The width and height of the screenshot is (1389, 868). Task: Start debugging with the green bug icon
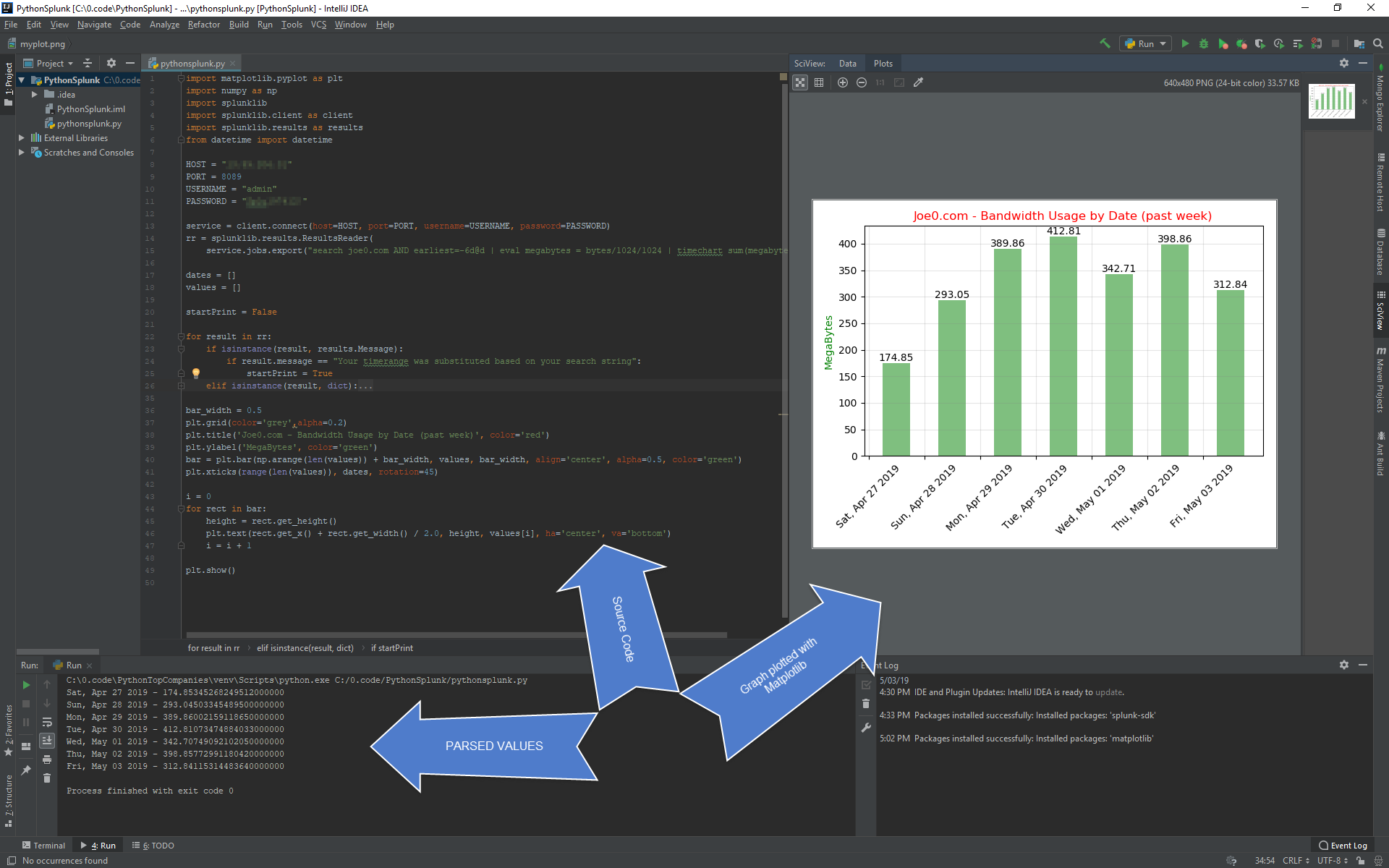(x=1204, y=43)
